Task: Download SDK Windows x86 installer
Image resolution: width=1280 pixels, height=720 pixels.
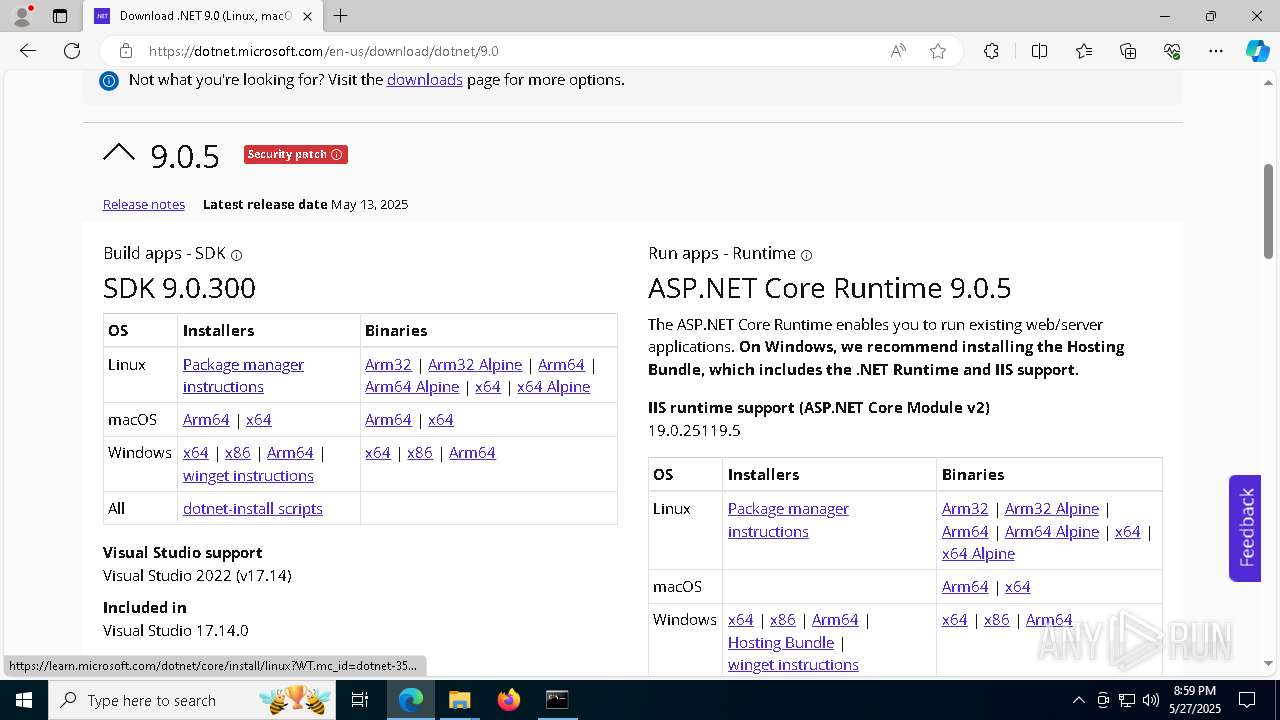Action: pos(238,453)
